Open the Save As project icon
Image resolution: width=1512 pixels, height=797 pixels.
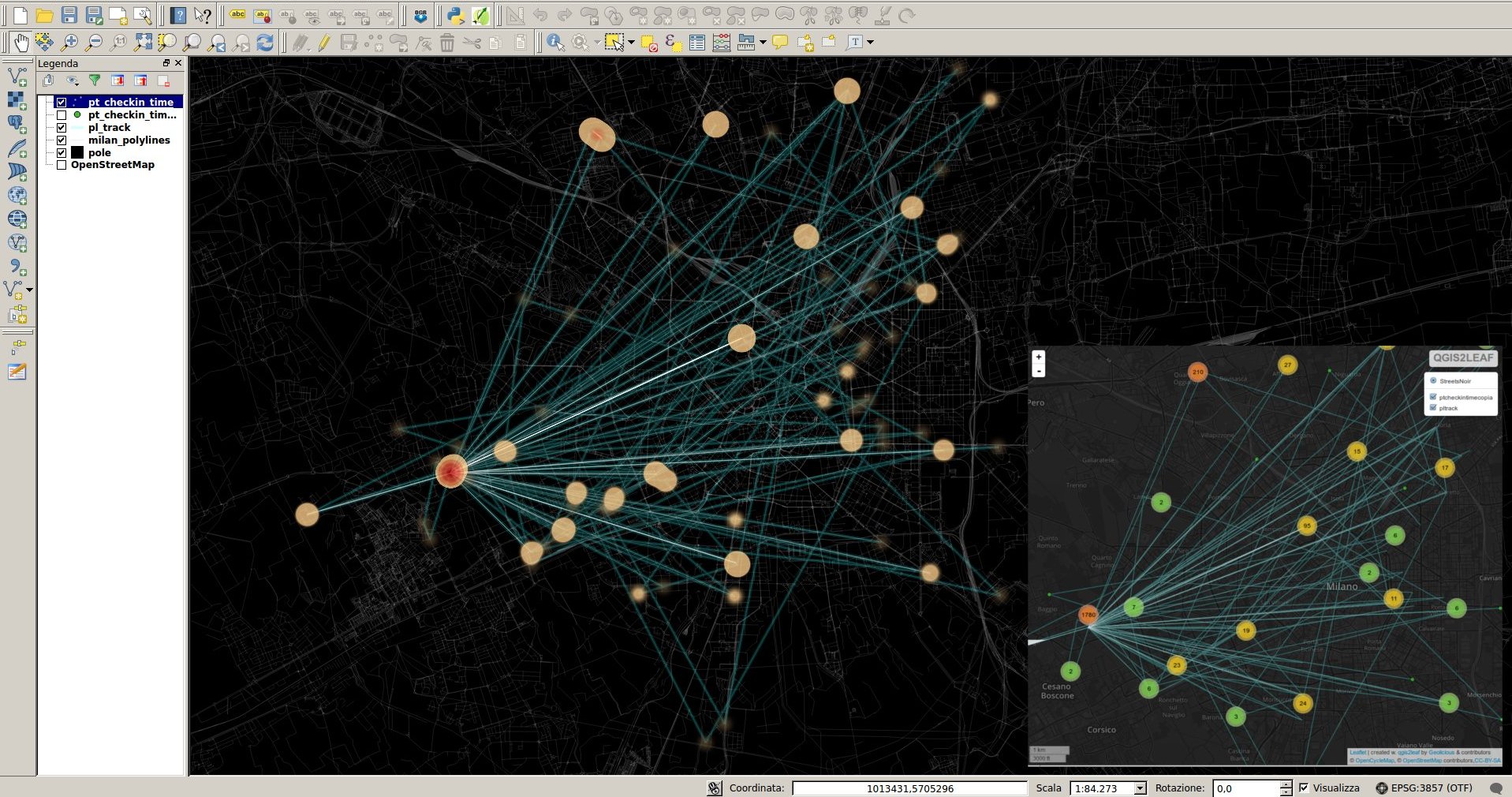94,15
